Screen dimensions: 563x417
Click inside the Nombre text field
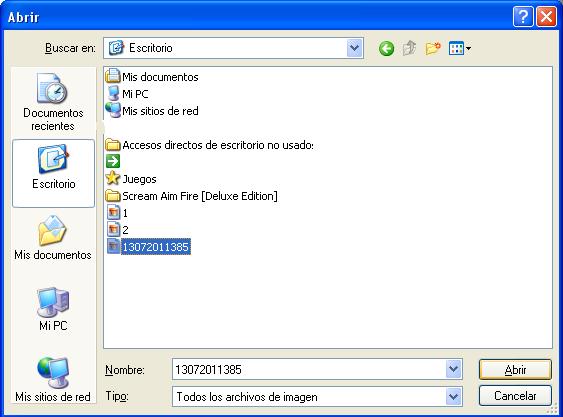[310, 369]
